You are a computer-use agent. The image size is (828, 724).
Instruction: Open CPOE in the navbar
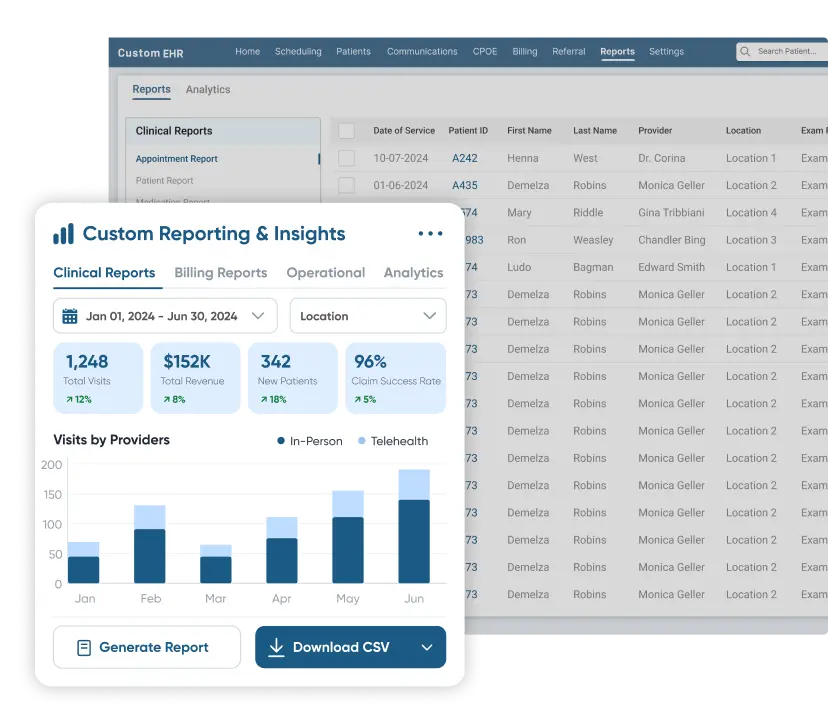click(485, 51)
